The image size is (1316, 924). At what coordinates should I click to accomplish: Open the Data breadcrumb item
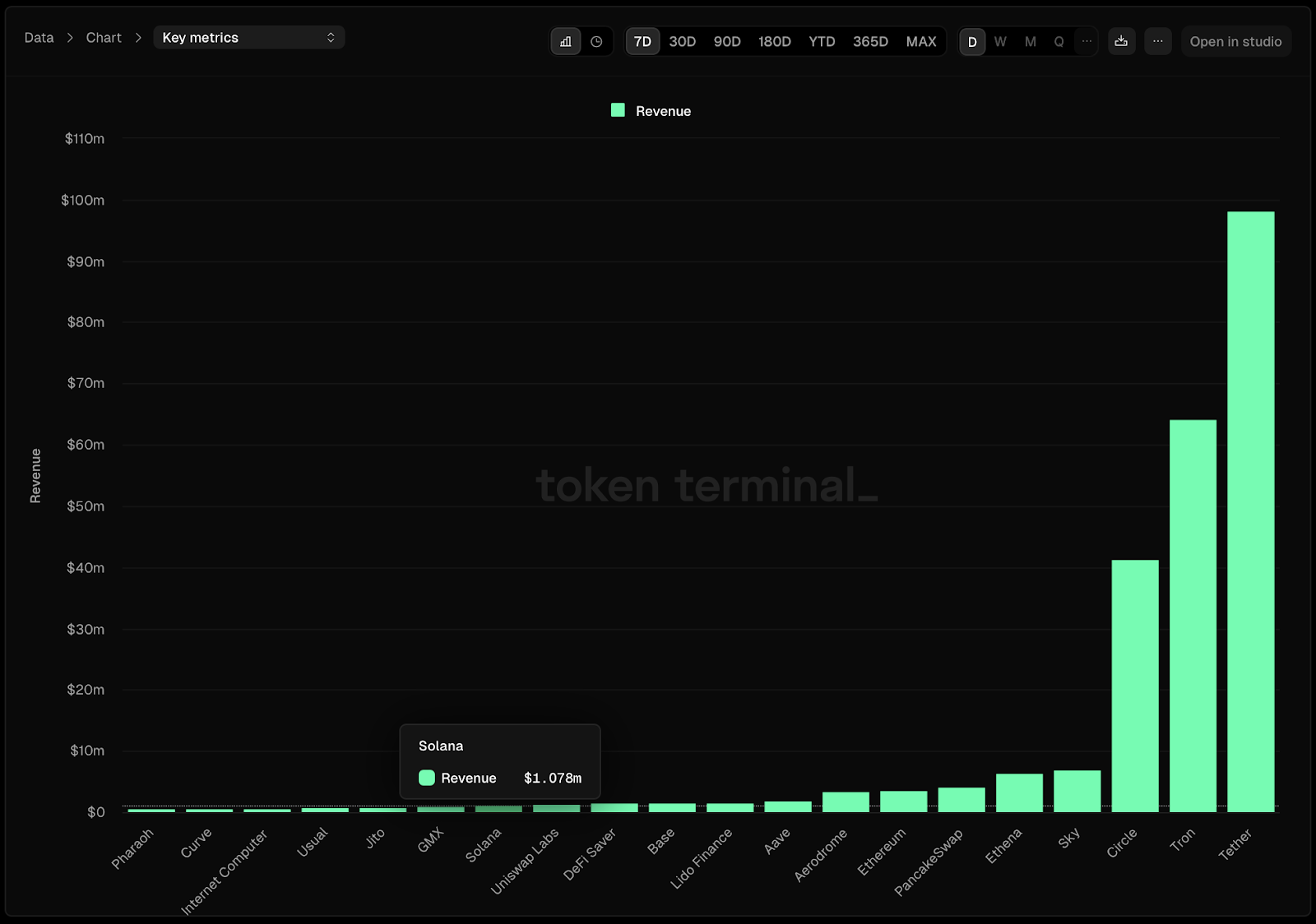(38, 37)
